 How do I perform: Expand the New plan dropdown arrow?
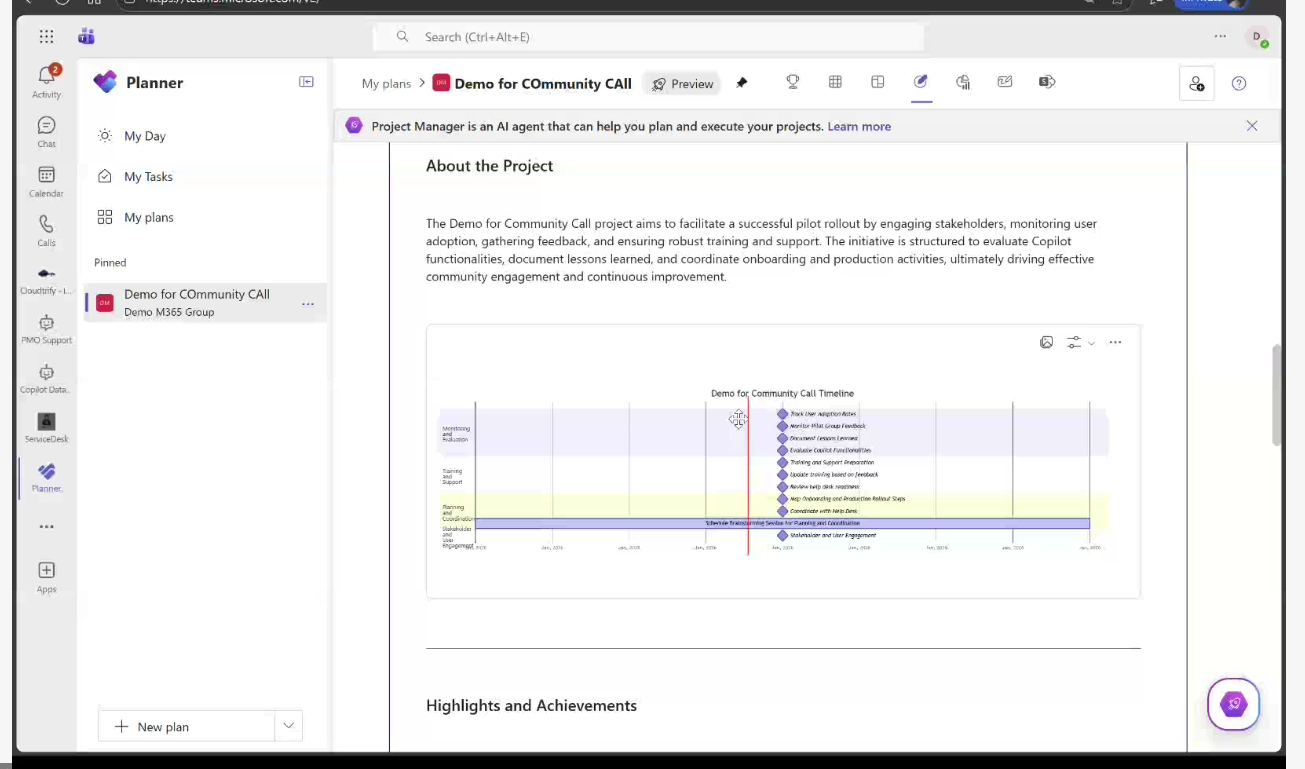288,726
